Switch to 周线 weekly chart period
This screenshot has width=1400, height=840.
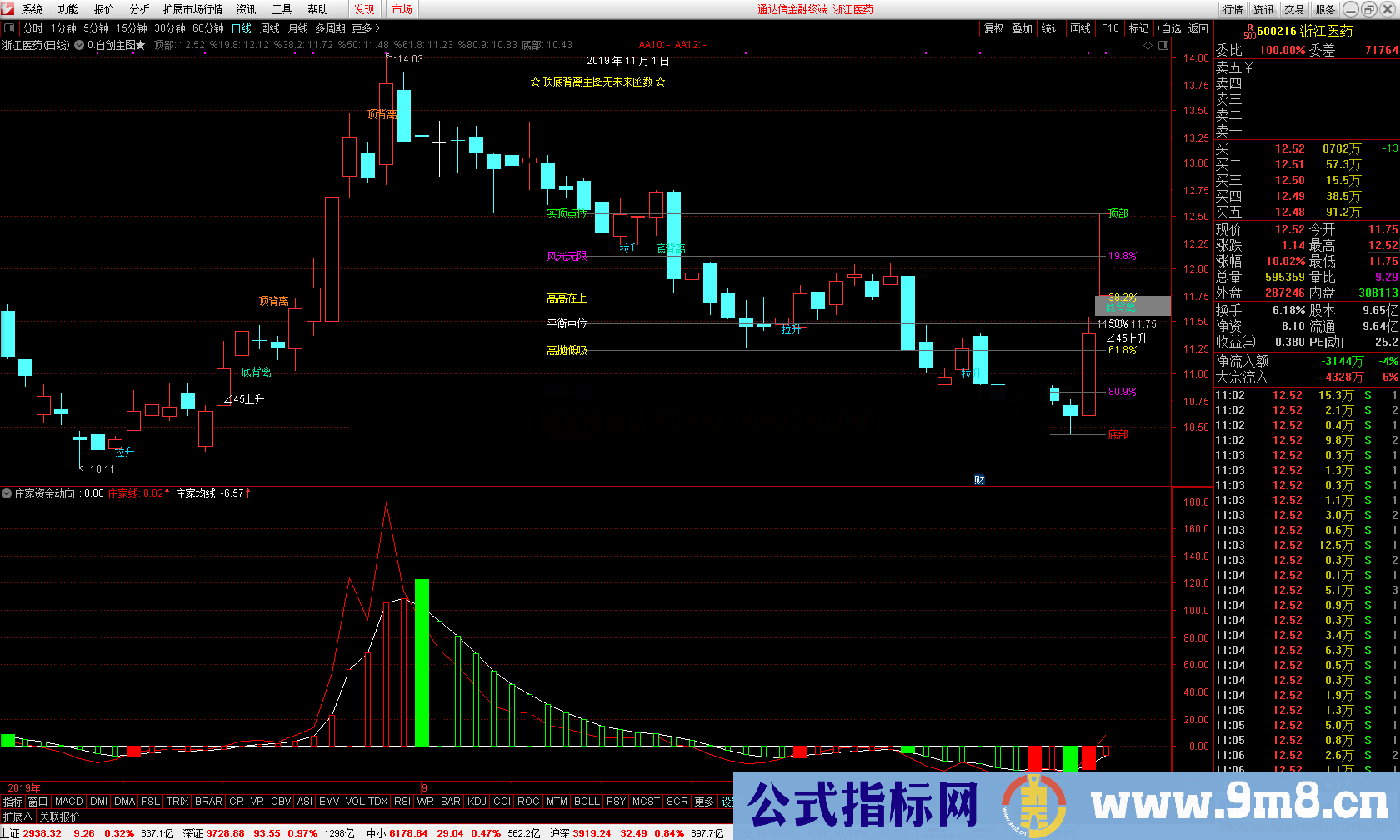click(x=269, y=28)
